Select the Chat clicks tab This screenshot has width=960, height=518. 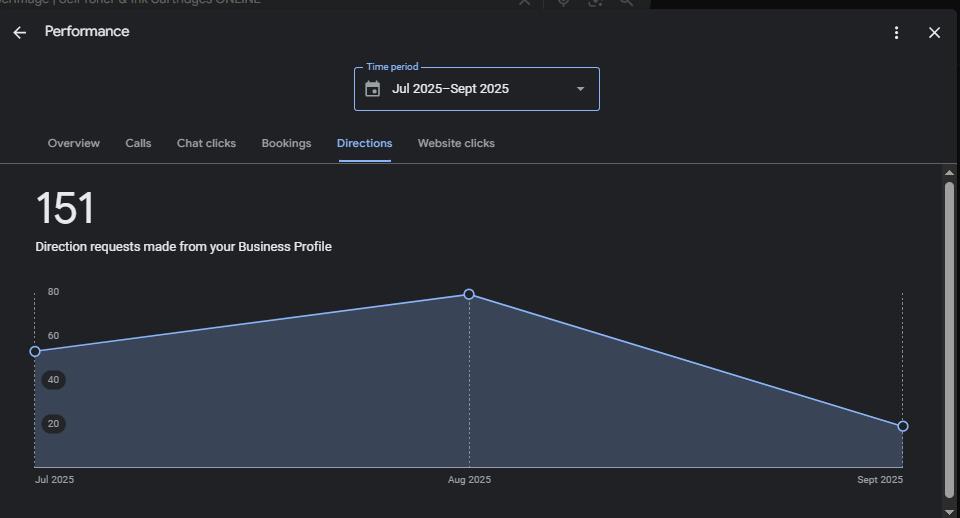click(206, 143)
